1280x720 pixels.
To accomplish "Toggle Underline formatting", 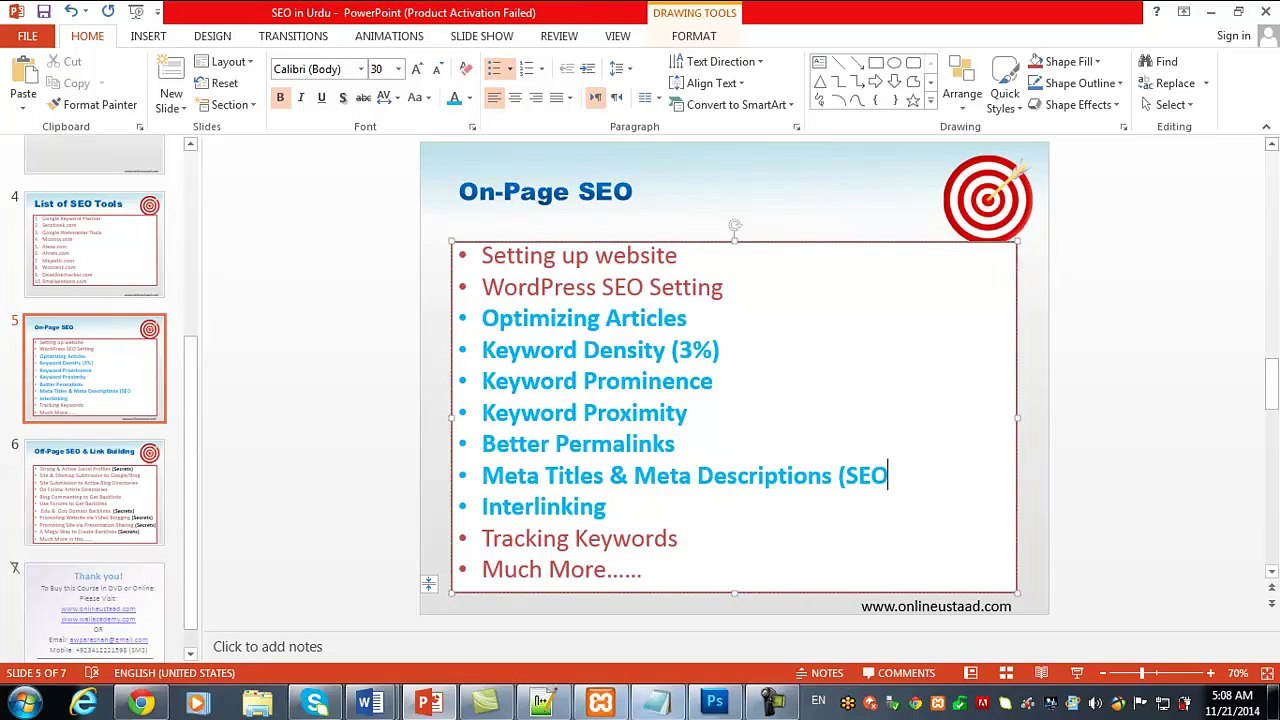I will [x=321, y=97].
